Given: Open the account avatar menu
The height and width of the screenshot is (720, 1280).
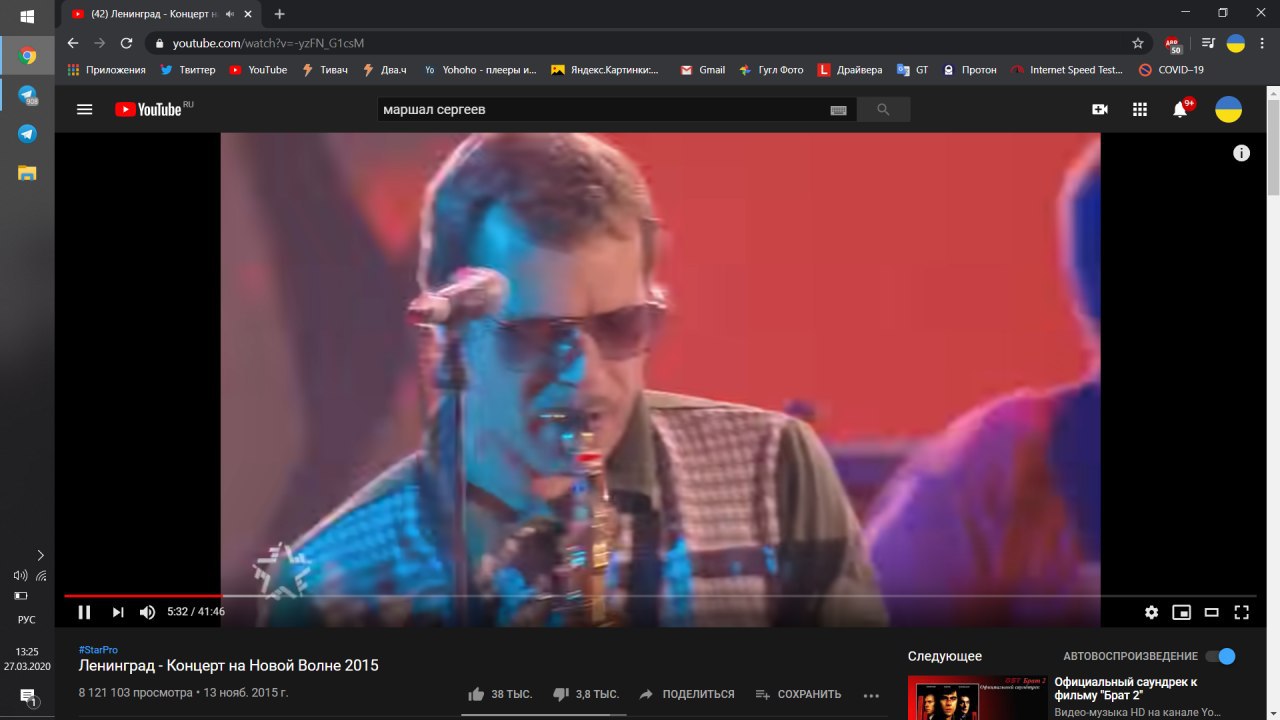Looking at the screenshot, I should (1228, 110).
